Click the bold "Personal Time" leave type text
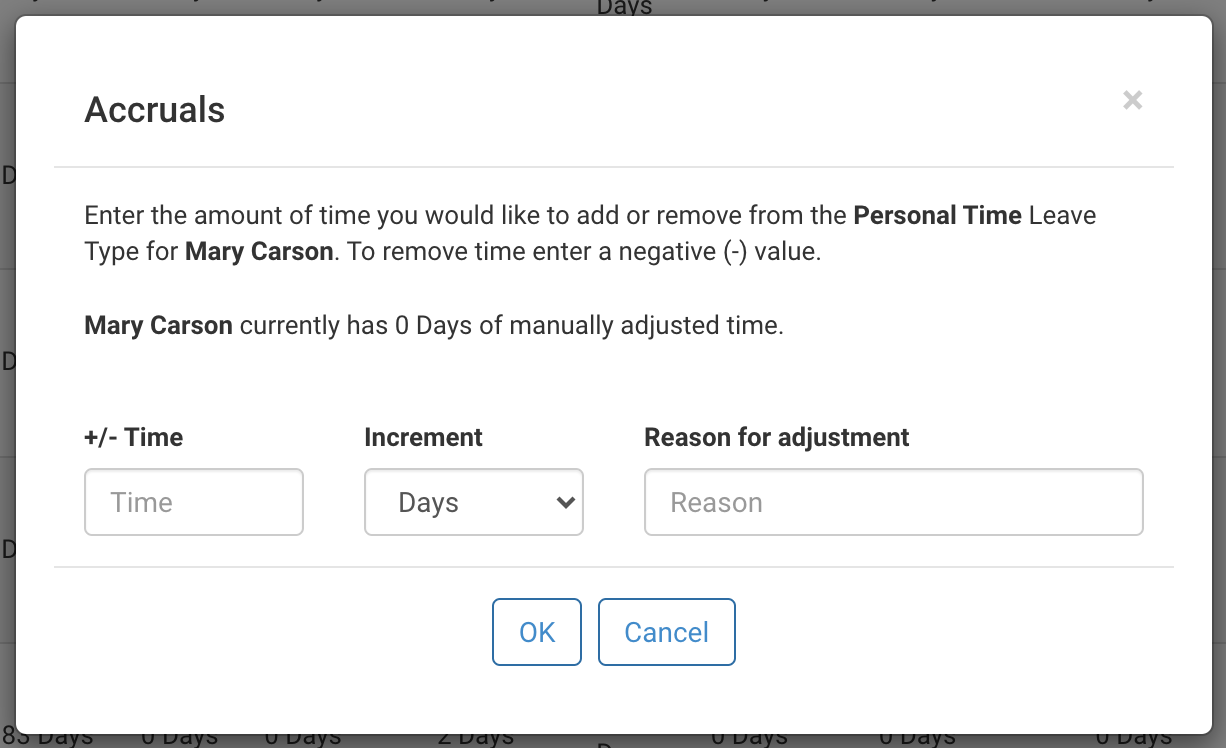This screenshot has height=748, width=1226. [937, 215]
